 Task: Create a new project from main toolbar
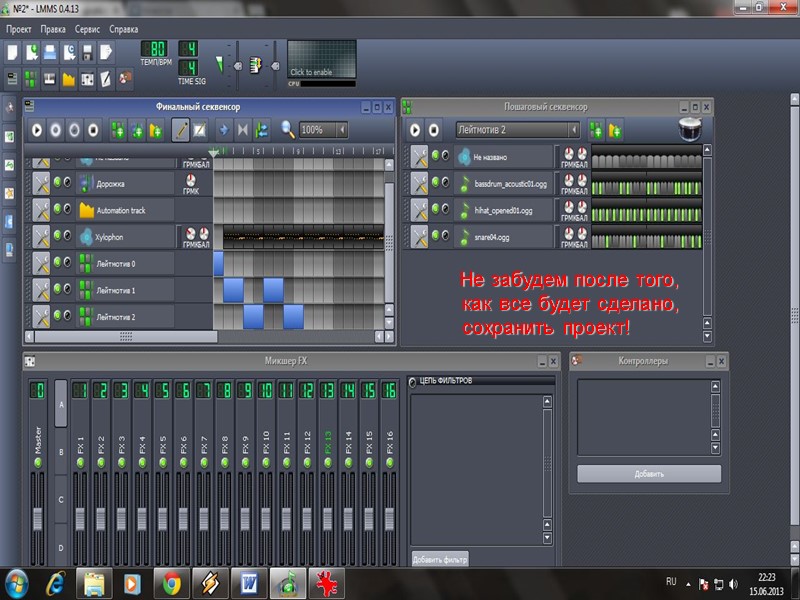pos(12,53)
